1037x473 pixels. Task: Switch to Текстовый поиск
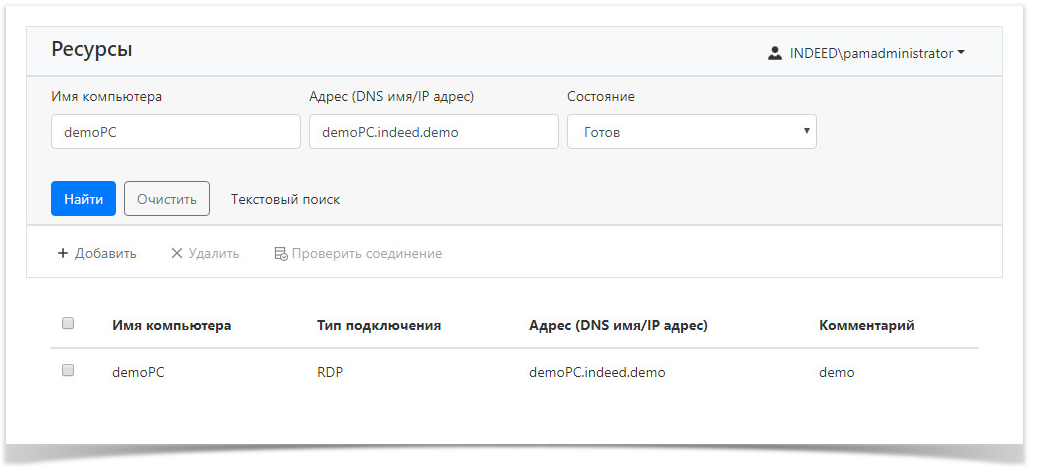285,199
